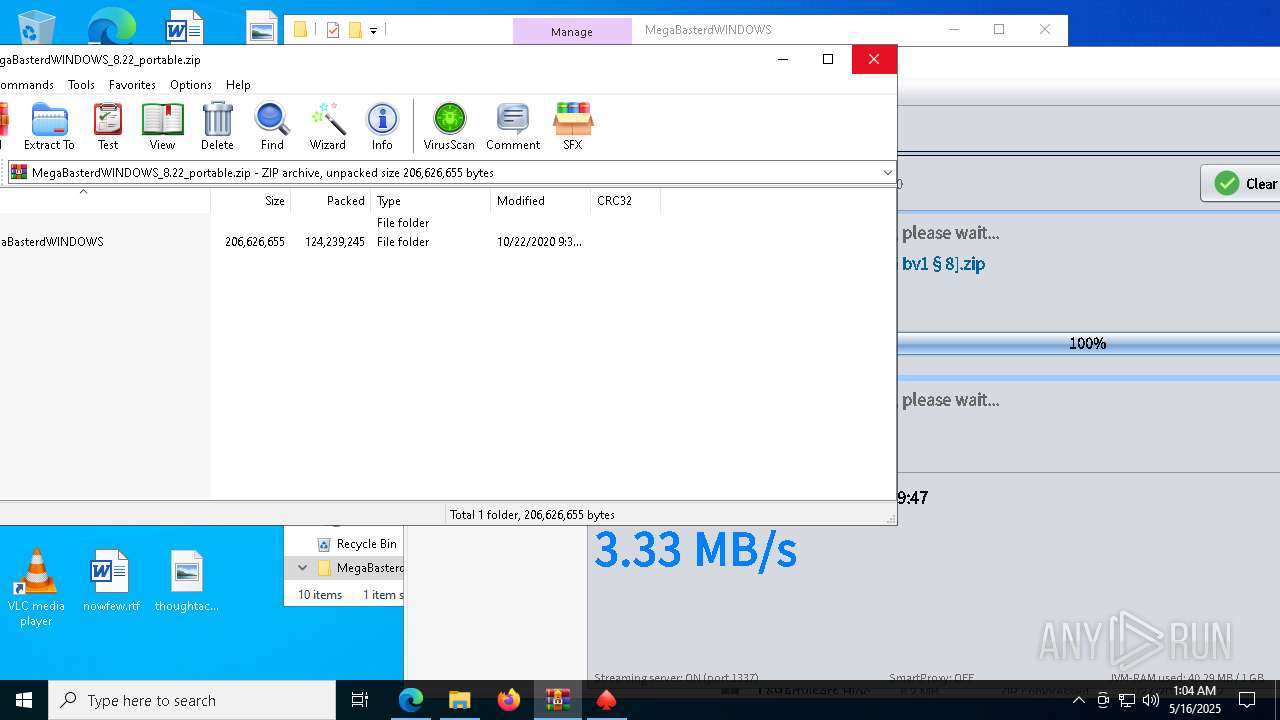Collapse the MegaBasterd tree item in Explorer
This screenshot has width=1280, height=720.
[x=302, y=568]
